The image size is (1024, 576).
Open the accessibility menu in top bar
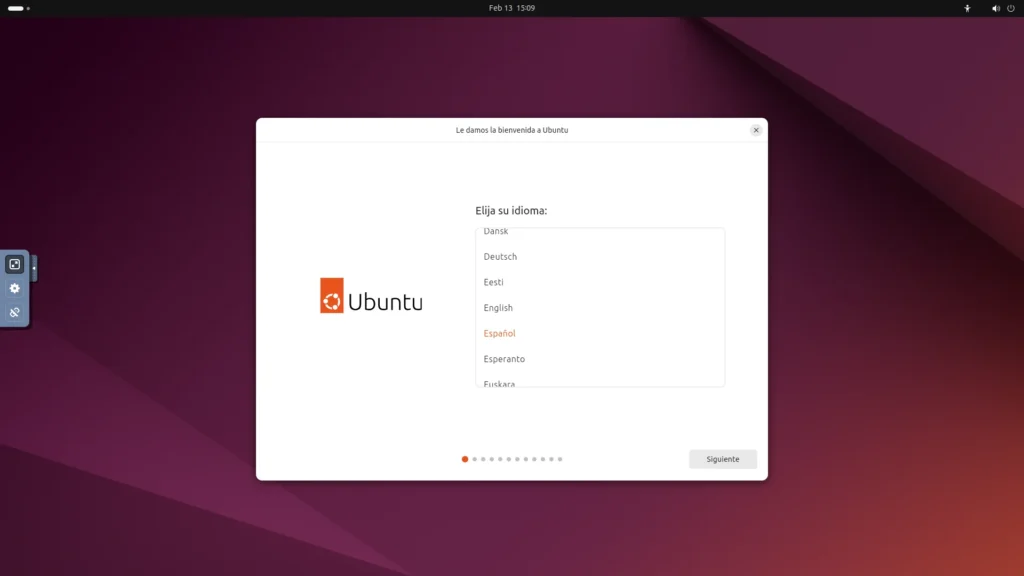point(967,8)
